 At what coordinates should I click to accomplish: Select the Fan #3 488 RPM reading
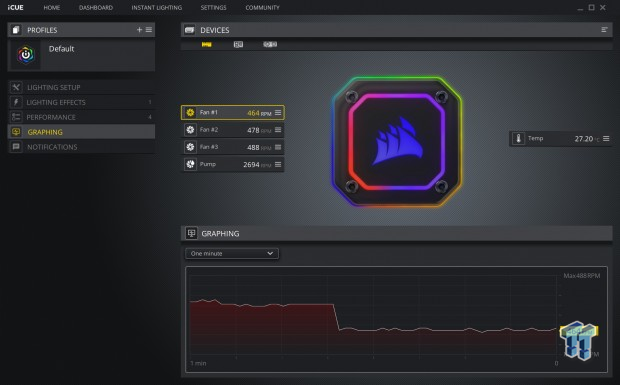pos(259,147)
